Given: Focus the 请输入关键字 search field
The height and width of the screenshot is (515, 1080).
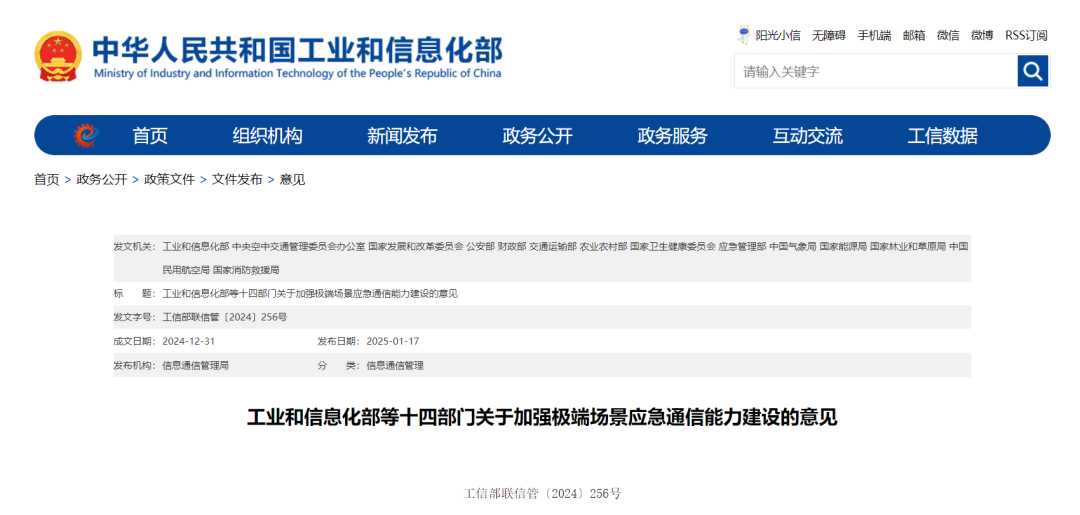Looking at the screenshot, I should pyautogui.click(x=876, y=71).
